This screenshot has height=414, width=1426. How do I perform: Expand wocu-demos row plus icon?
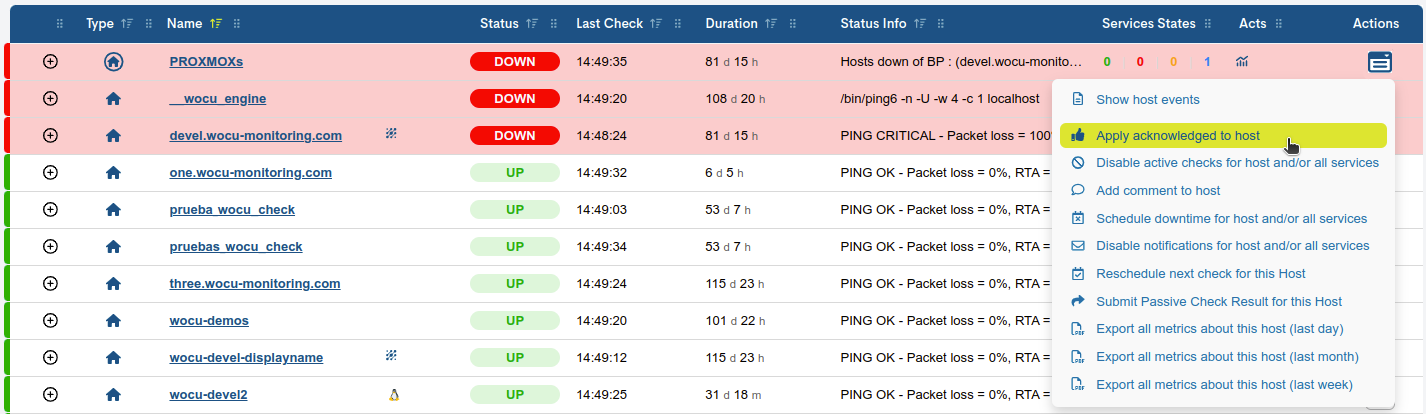click(x=51, y=321)
